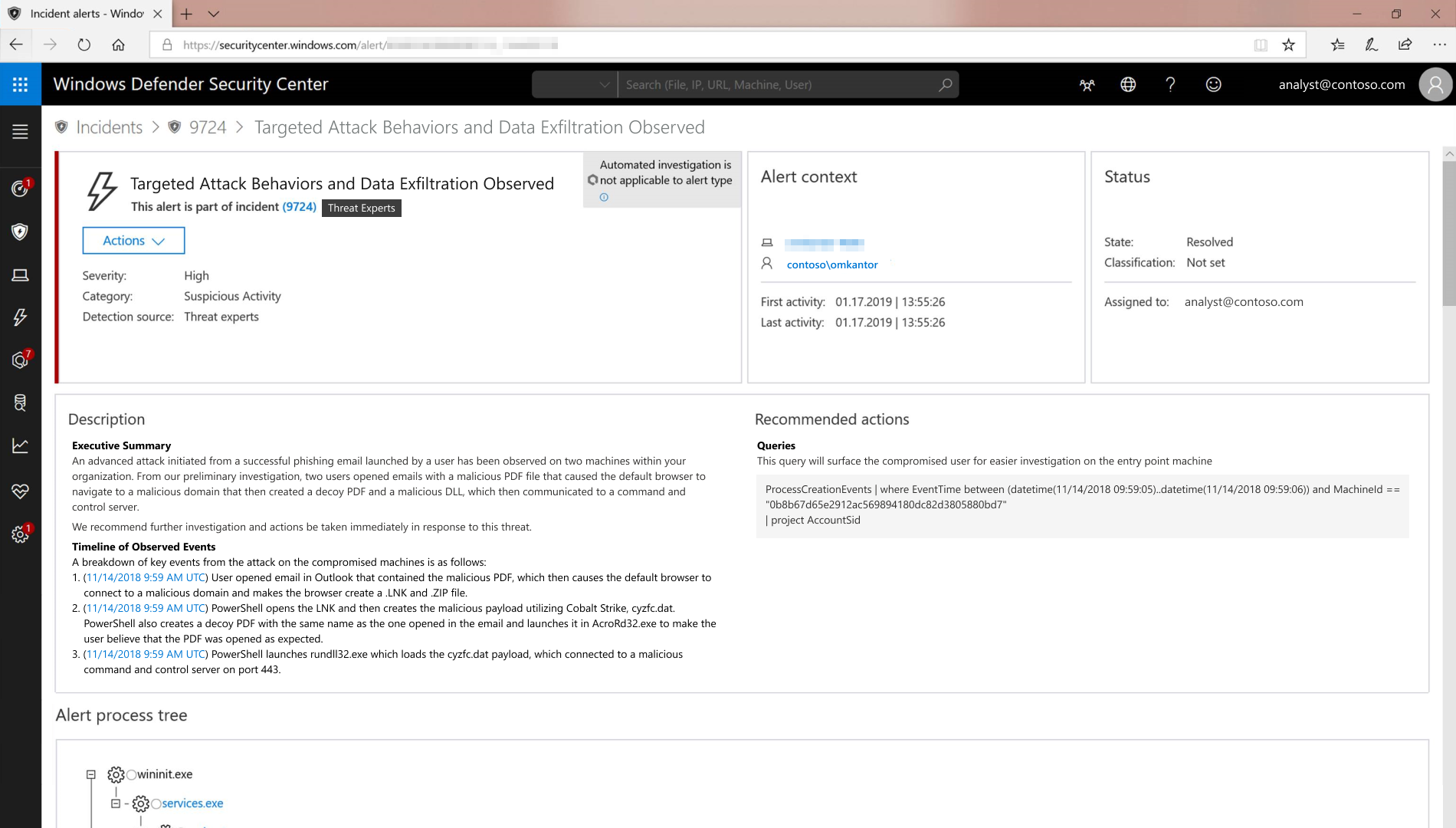Viewport: 1456px width, 828px height.
Task: Open help using the question mark icon
Action: (x=1170, y=84)
